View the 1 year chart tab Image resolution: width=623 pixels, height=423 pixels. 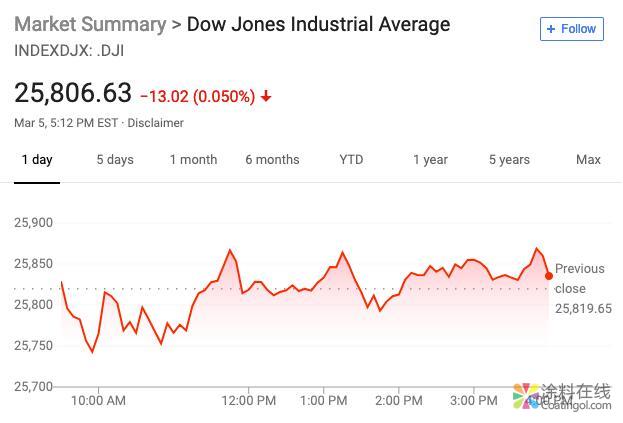pyautogui.click(x=430, y=160)
